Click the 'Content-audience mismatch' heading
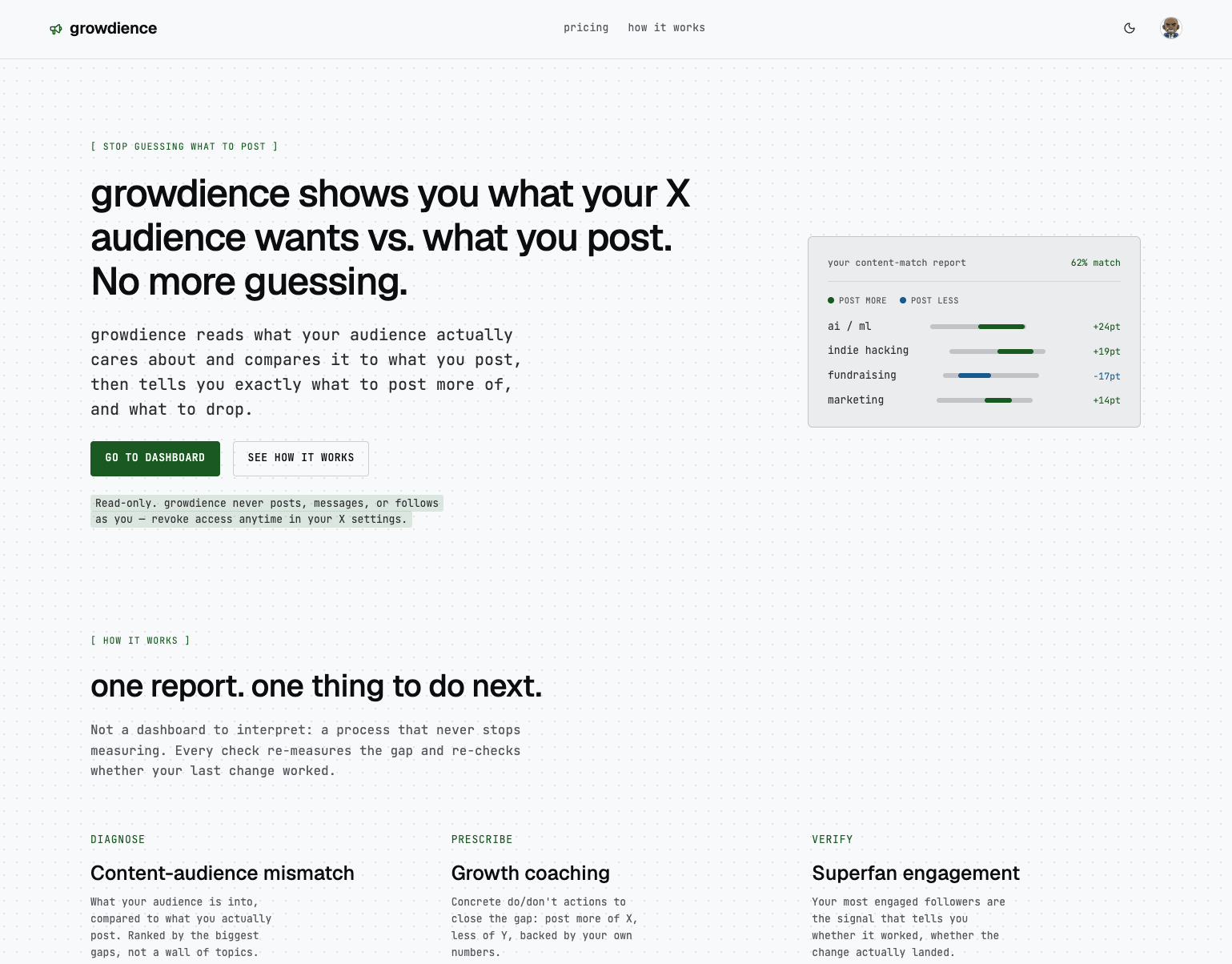The image size is (1232, 964). click(x=223, y=873)
